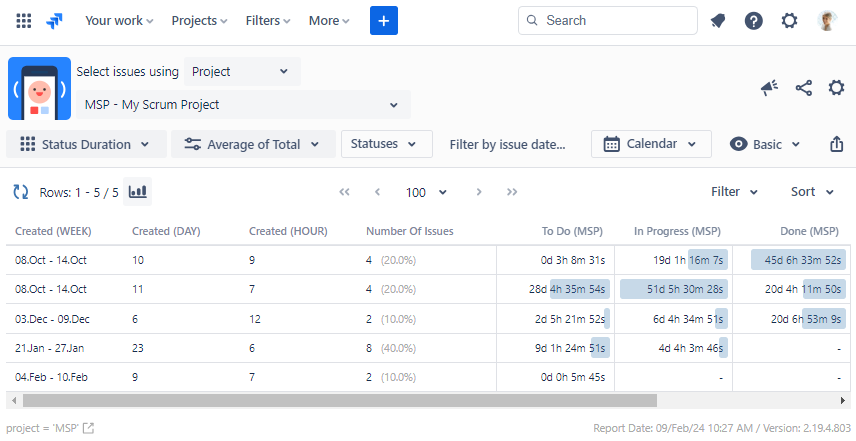Click project = 'MSP' query link

point(43,428)
